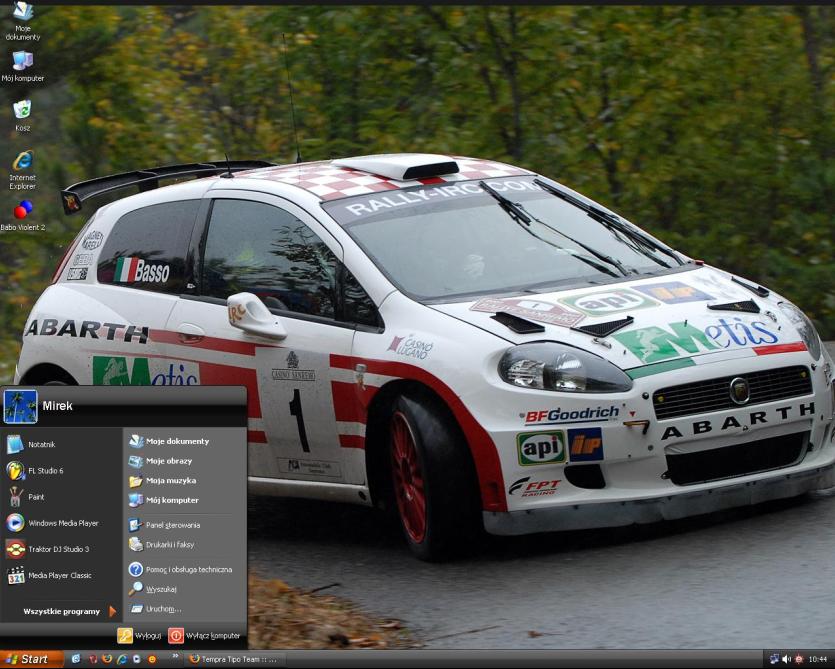This screenshot has height=669, width=835.
Task: Click the Paint brushes cup icon
Action: tap(15, 497)
